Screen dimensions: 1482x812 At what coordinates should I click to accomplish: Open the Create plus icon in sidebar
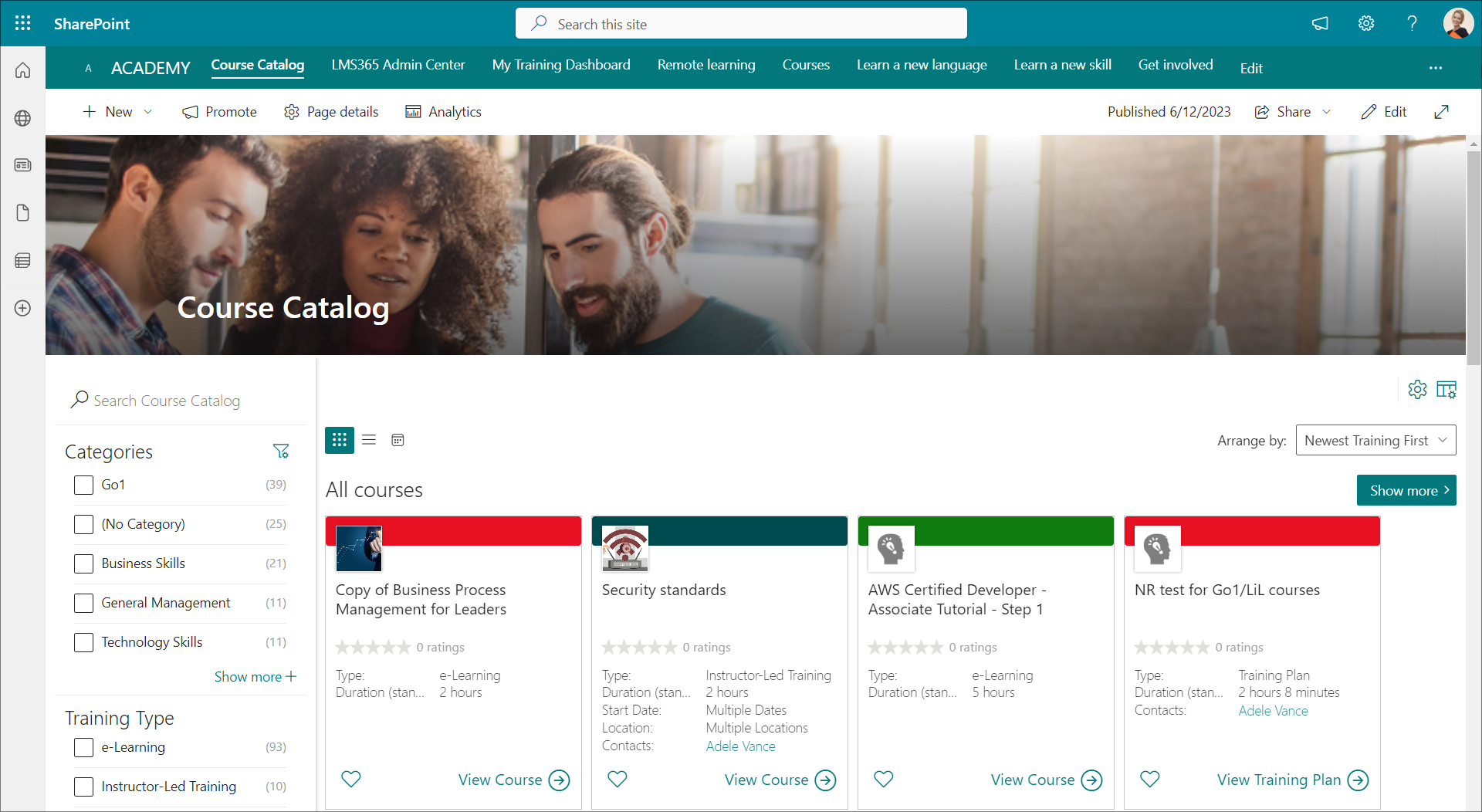pos(23,308)
